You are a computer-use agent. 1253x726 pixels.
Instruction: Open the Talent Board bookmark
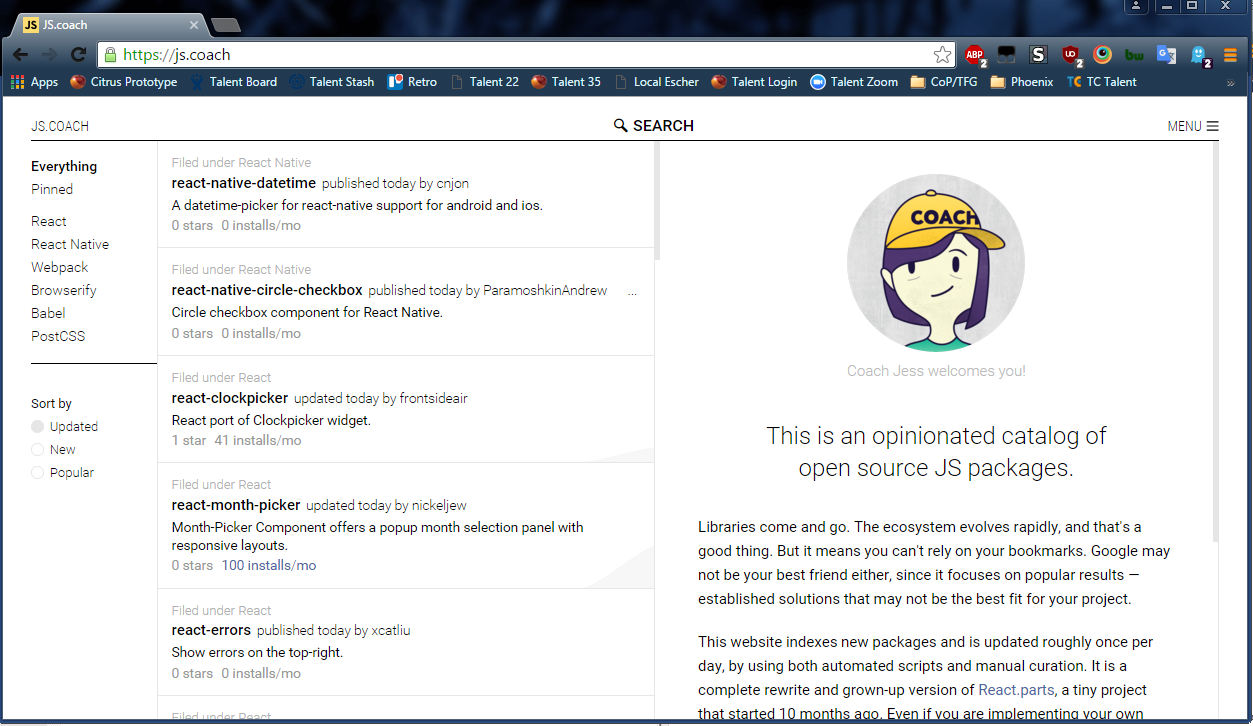click(233, 82)
